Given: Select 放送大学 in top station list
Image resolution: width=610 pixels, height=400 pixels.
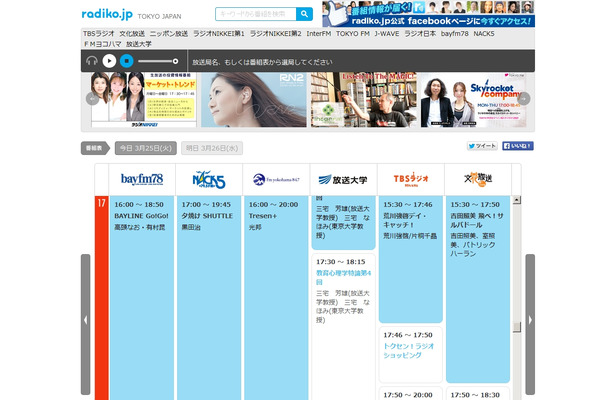Looking at the screenshot, I should click(139, 44).
